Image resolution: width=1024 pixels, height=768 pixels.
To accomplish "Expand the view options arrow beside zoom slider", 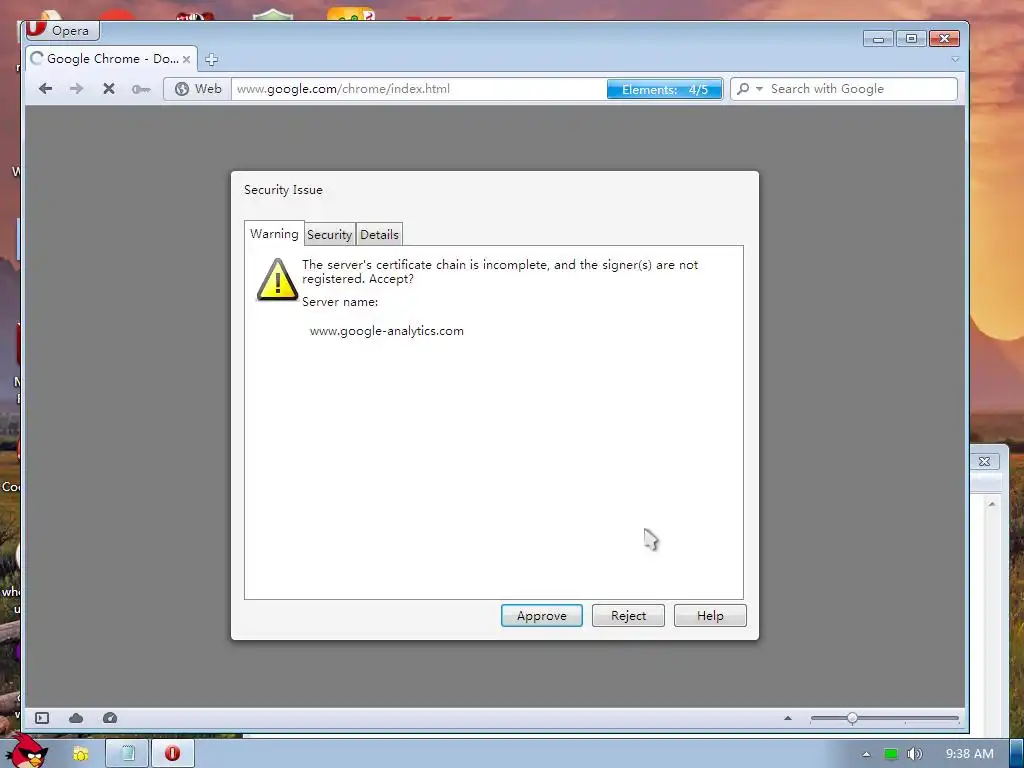I will click(788, 718).
